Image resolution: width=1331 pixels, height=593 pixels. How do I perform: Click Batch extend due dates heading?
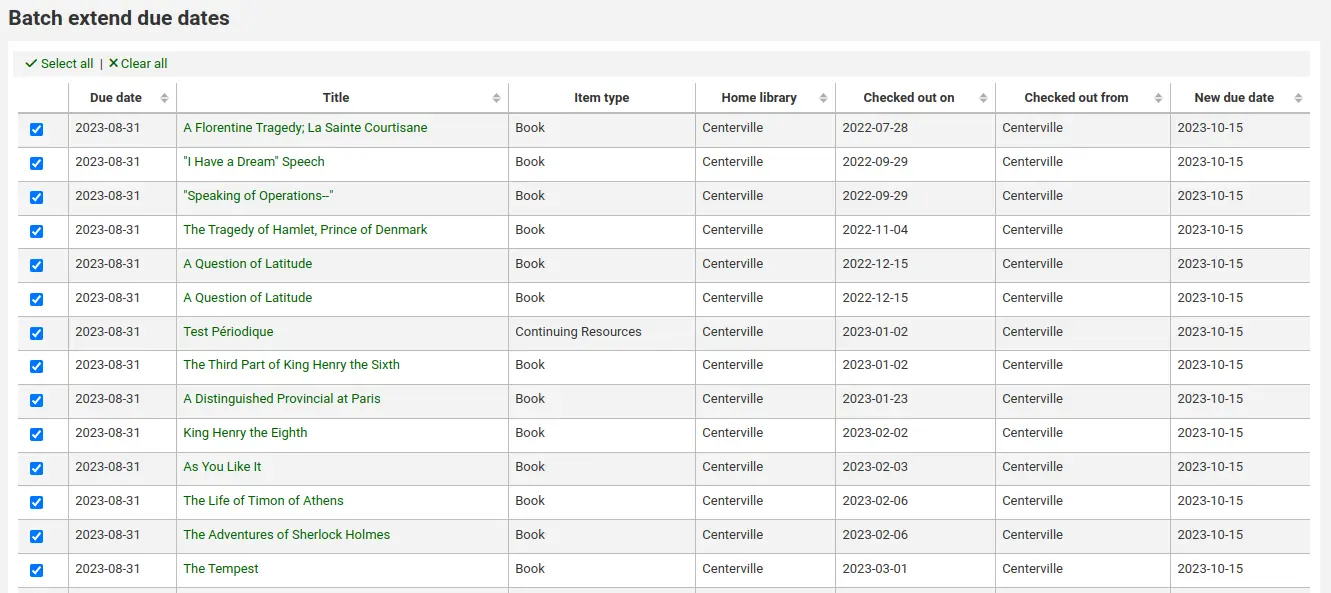(x=119, y=18)
